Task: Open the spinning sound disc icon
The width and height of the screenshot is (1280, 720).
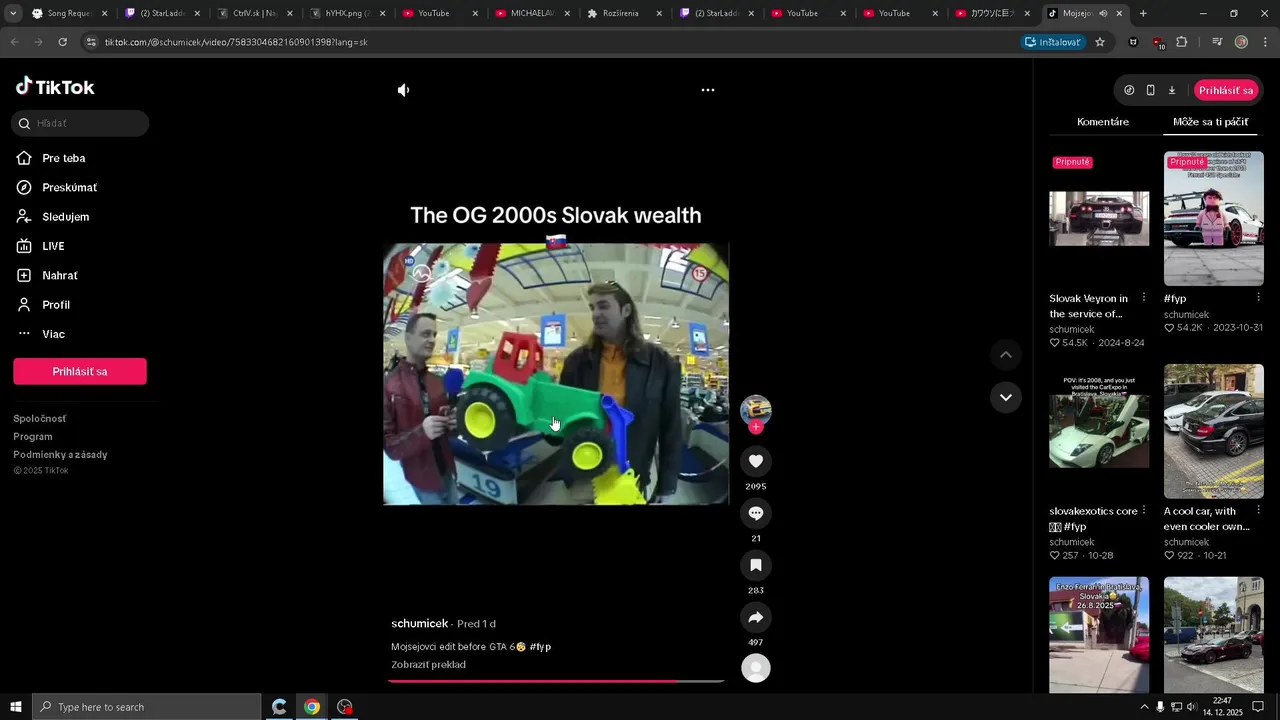Action: (x=756, y=668)
